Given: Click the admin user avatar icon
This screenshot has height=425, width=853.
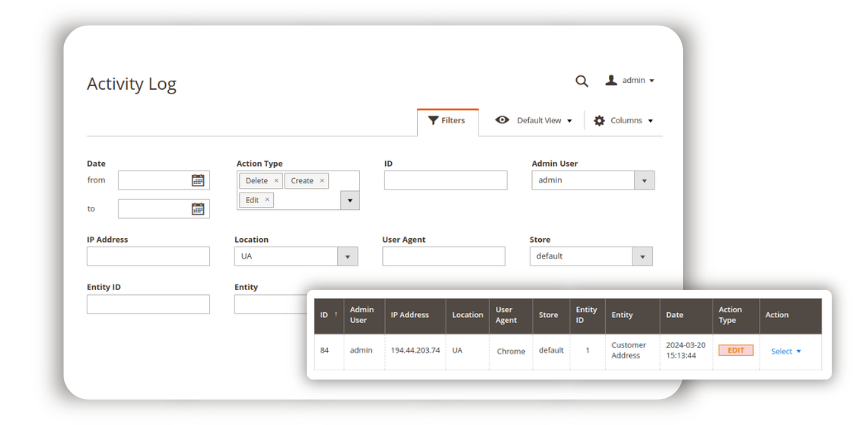Looking at the screenshot, I should tap(611, 81).
